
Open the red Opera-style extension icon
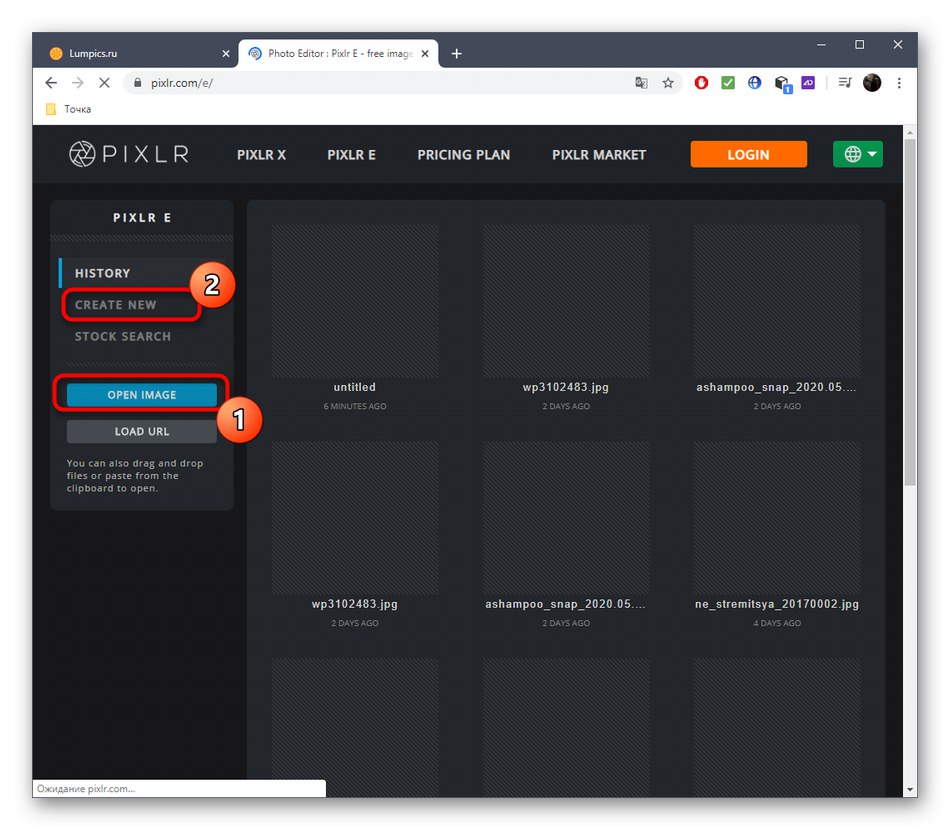tap(701, 83)
